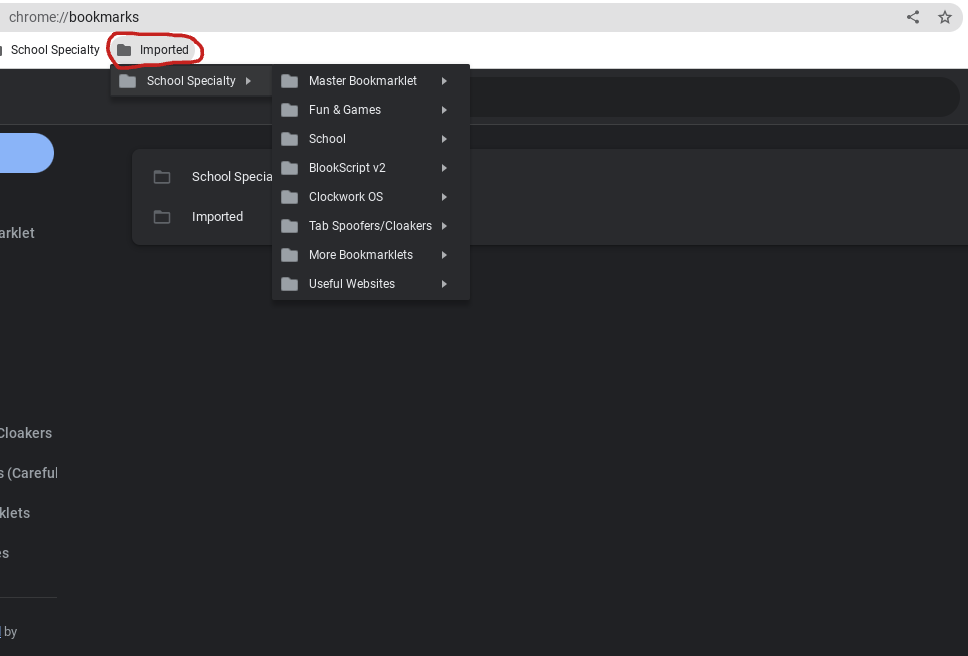Viewport: 968px width, 656px height.
Task: Open the Tab Spoofers/Cloakers folder
Action: 370,226
